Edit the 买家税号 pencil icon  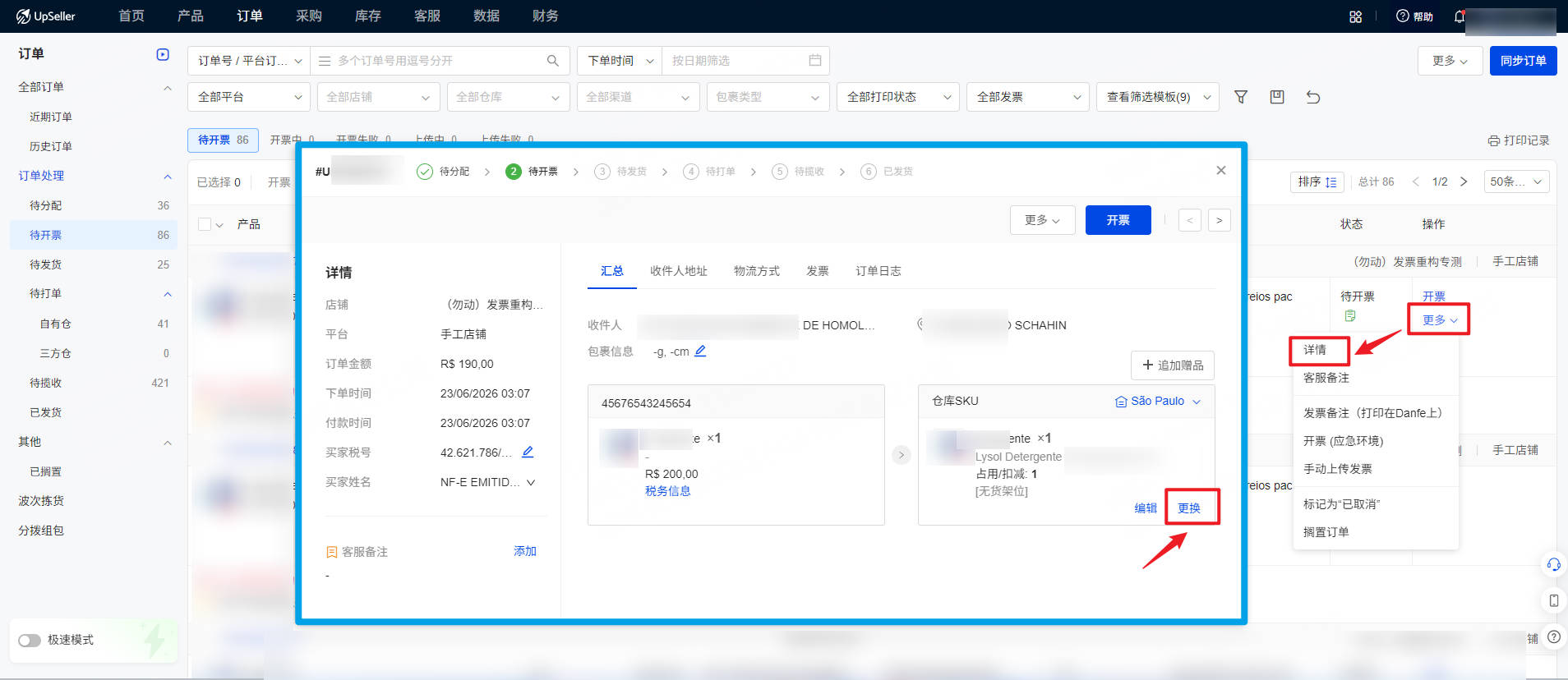(x=528, y=452)
